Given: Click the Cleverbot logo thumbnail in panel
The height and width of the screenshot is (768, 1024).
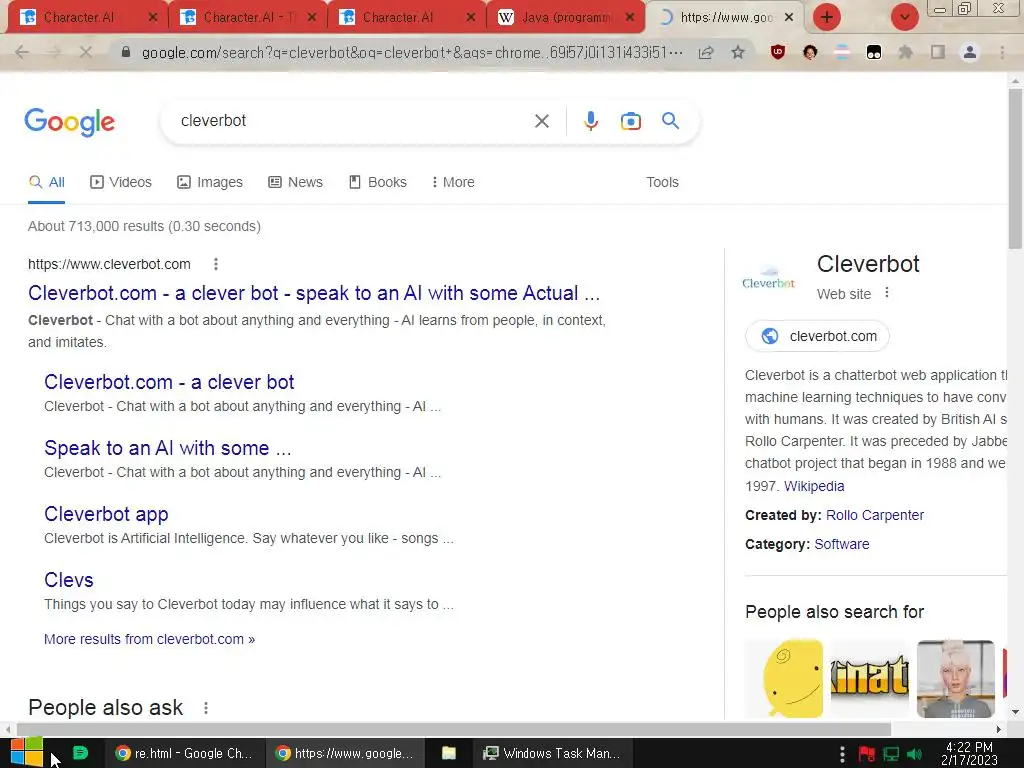Looking at the screenshot, I should 769,279.
